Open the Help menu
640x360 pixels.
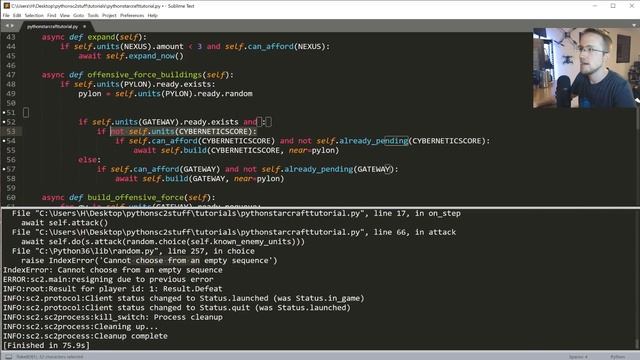(x=153, y=16)
